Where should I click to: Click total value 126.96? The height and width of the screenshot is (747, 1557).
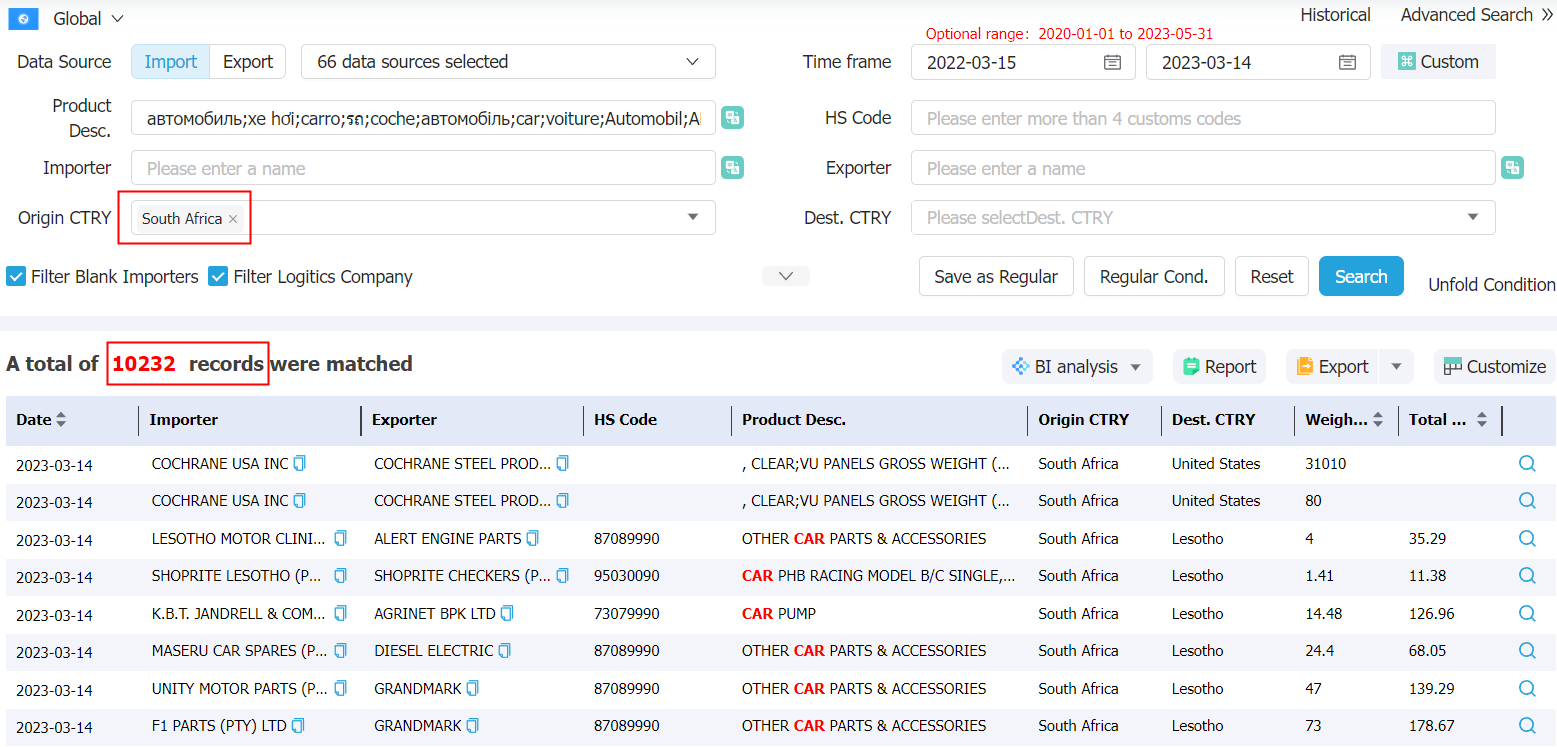coord(1432,614)
